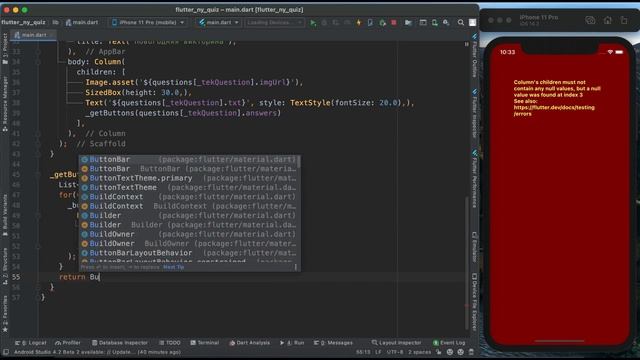The height and width of the screenshot is (360, 640).
Task: Open the Run tool tab
Action: click(x=292, y=343)
